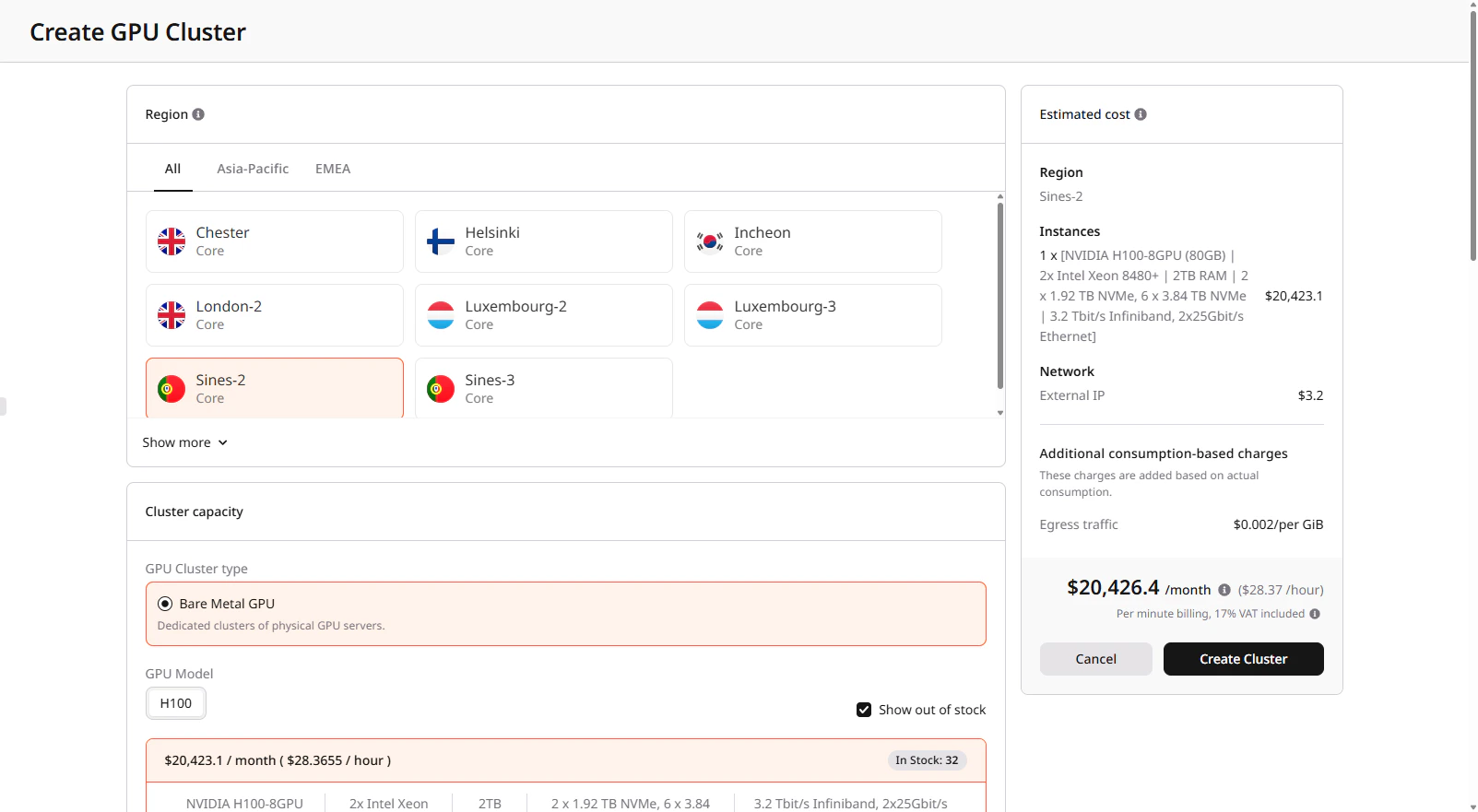Select the $20,423.1 / month configuration
The image size is (1478, 812).
[566, 760]
